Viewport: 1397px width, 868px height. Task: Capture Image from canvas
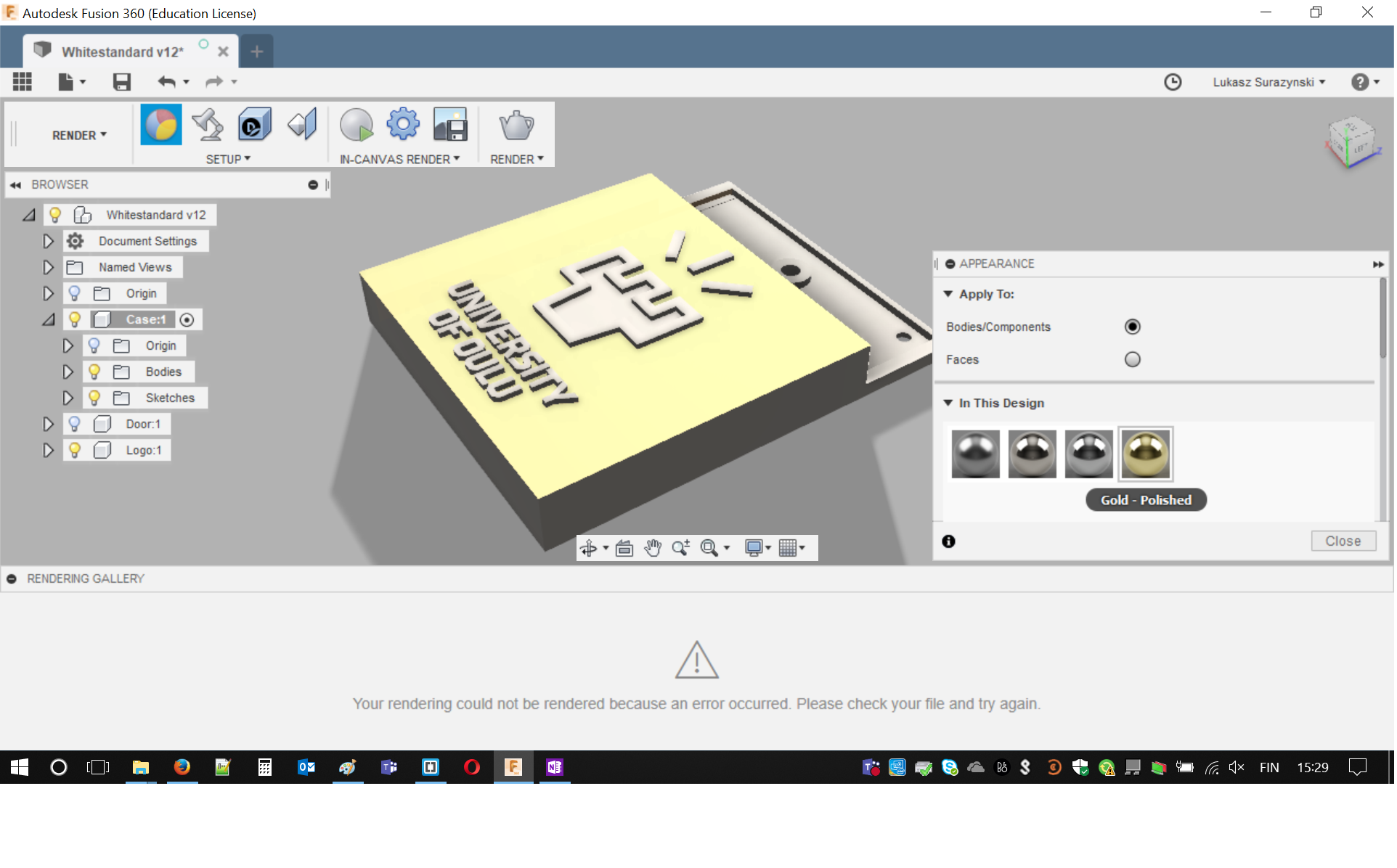(x=450, y=125)
